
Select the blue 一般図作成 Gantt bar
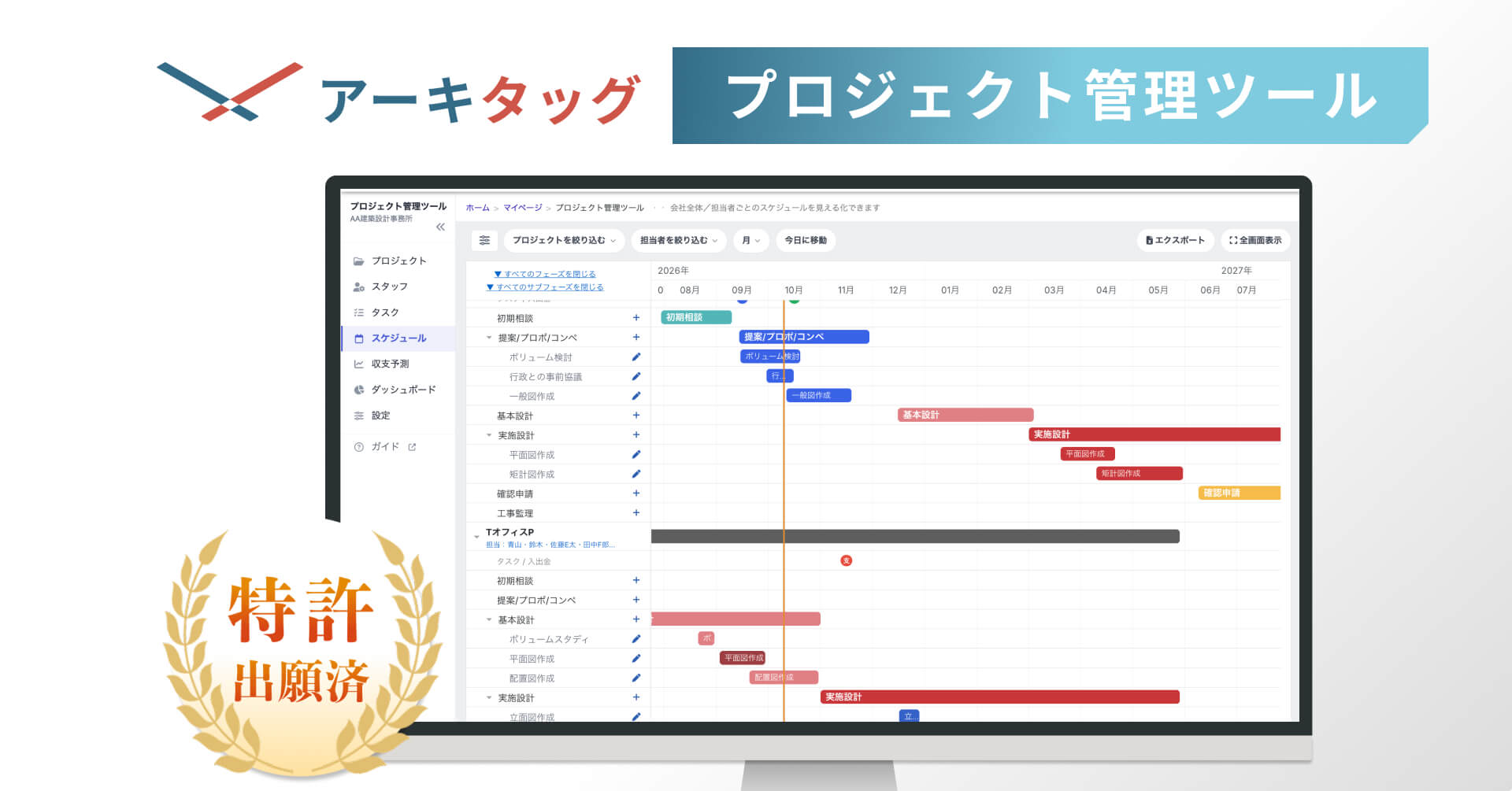818,395
